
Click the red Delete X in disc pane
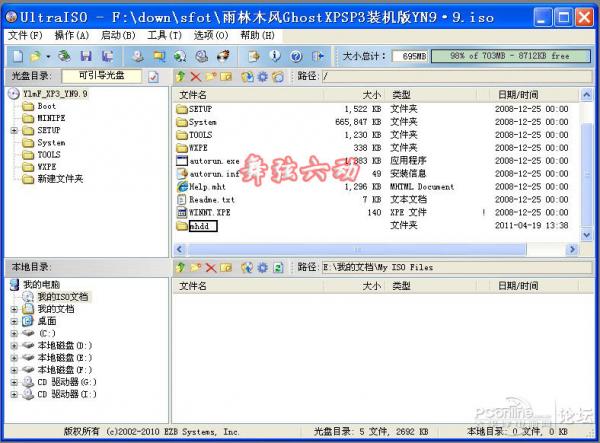[196, 77]
